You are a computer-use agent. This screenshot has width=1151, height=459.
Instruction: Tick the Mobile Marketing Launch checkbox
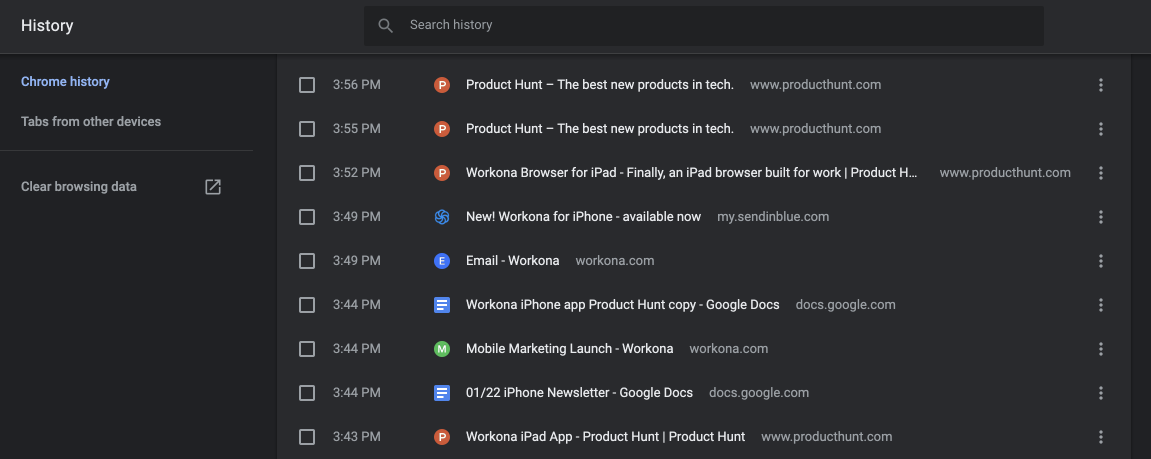pos(307,350)
